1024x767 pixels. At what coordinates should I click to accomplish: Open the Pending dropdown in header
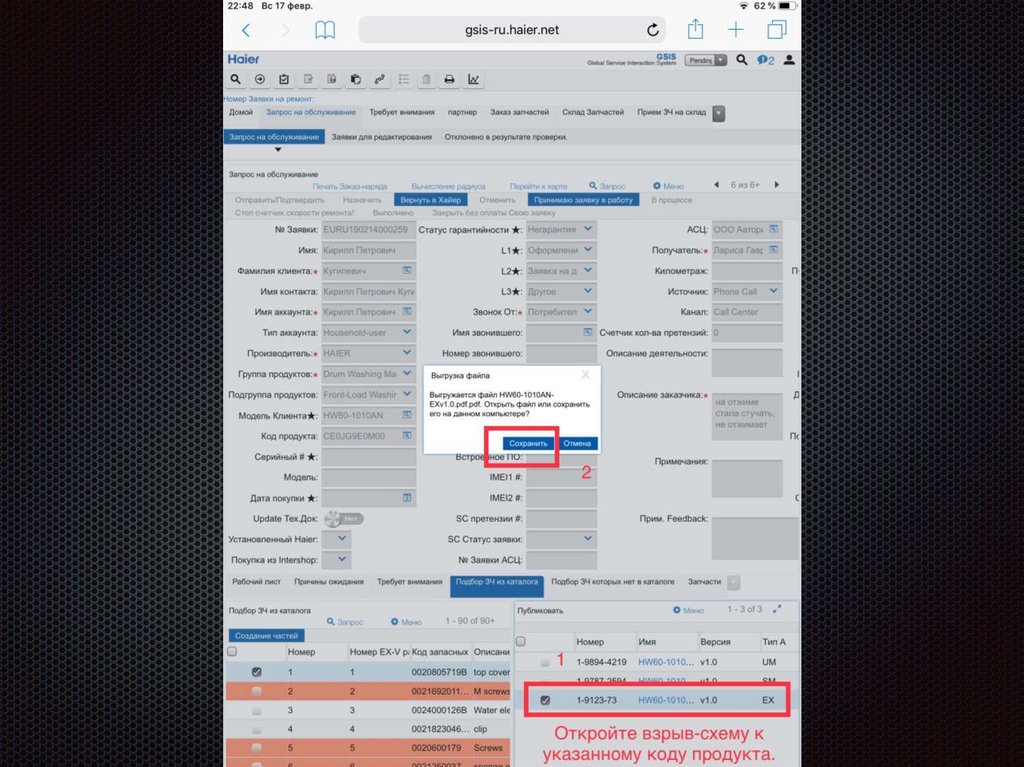(720, 60)
